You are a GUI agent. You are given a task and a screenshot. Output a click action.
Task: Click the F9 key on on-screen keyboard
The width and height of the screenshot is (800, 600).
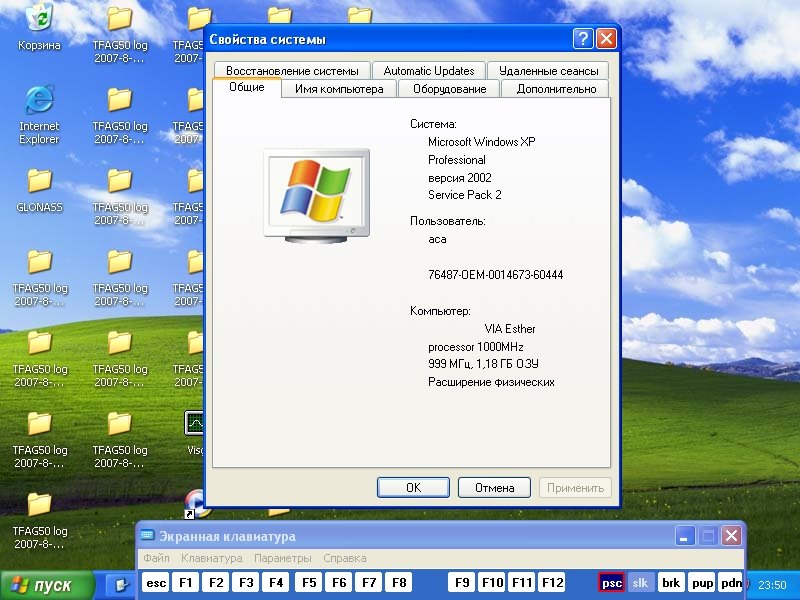(462, 583)
